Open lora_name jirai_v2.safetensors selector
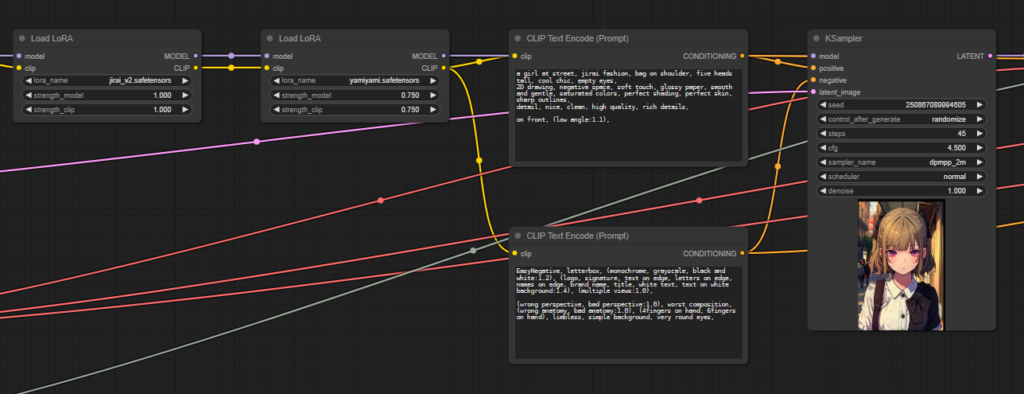The image size is (1024, 394). pyautogui.click(x=107, y=80)
